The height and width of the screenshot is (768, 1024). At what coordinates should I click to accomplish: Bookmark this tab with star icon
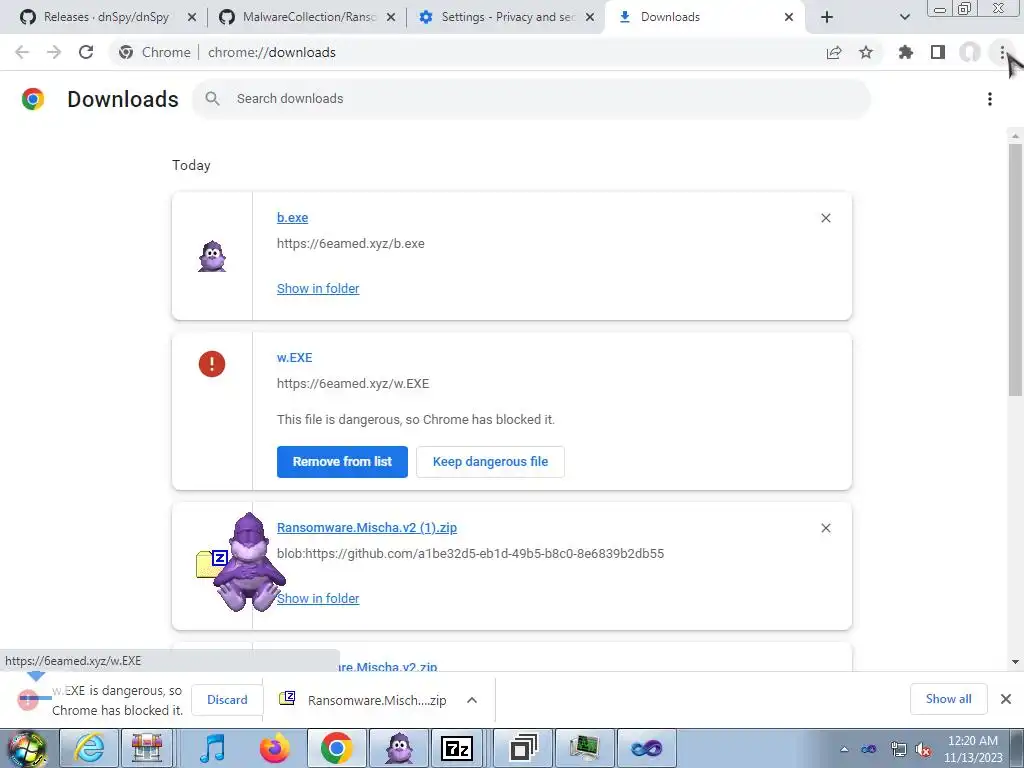pos(866,52)
